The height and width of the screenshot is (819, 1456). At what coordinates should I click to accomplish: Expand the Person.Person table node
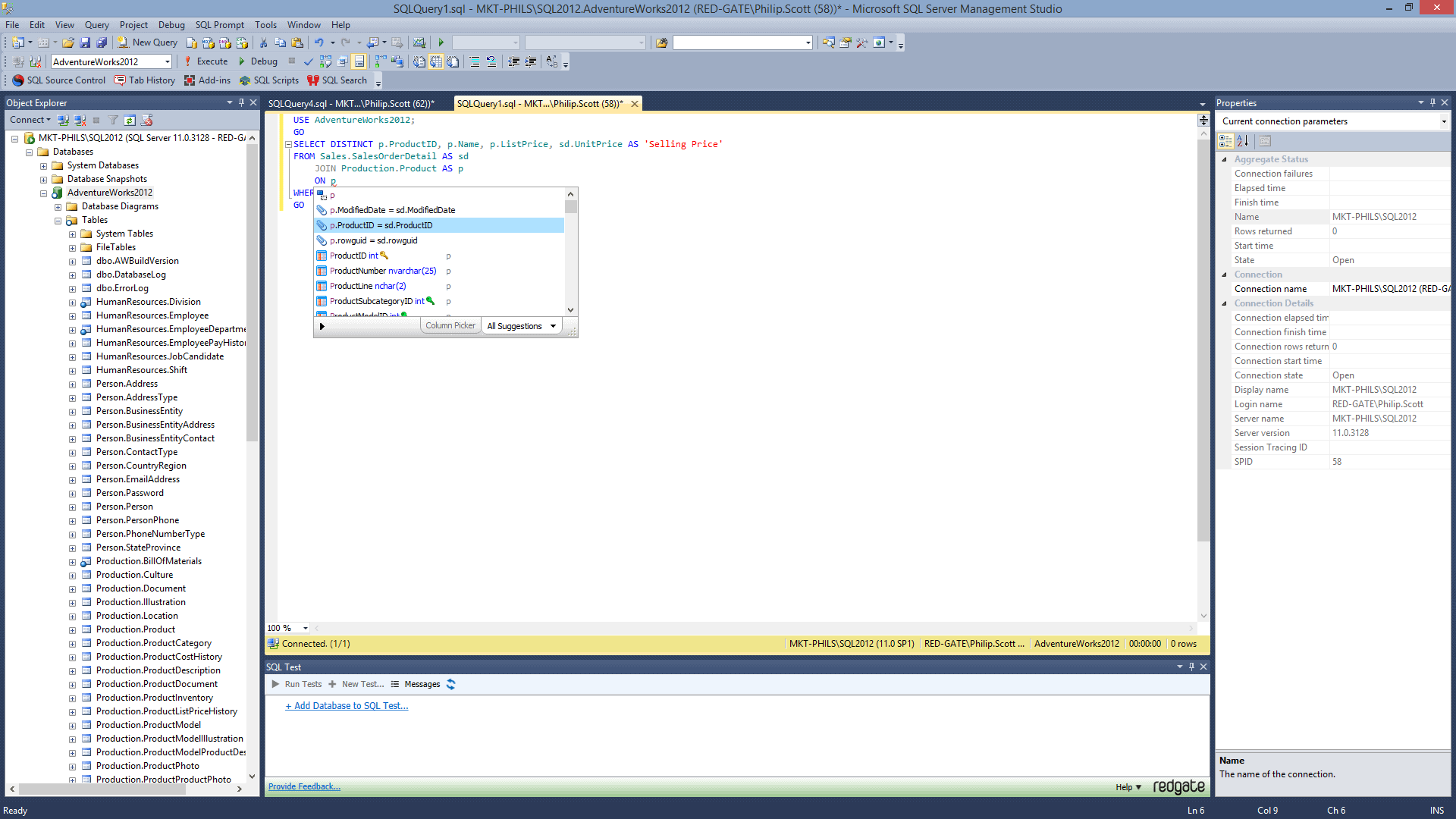72,507
